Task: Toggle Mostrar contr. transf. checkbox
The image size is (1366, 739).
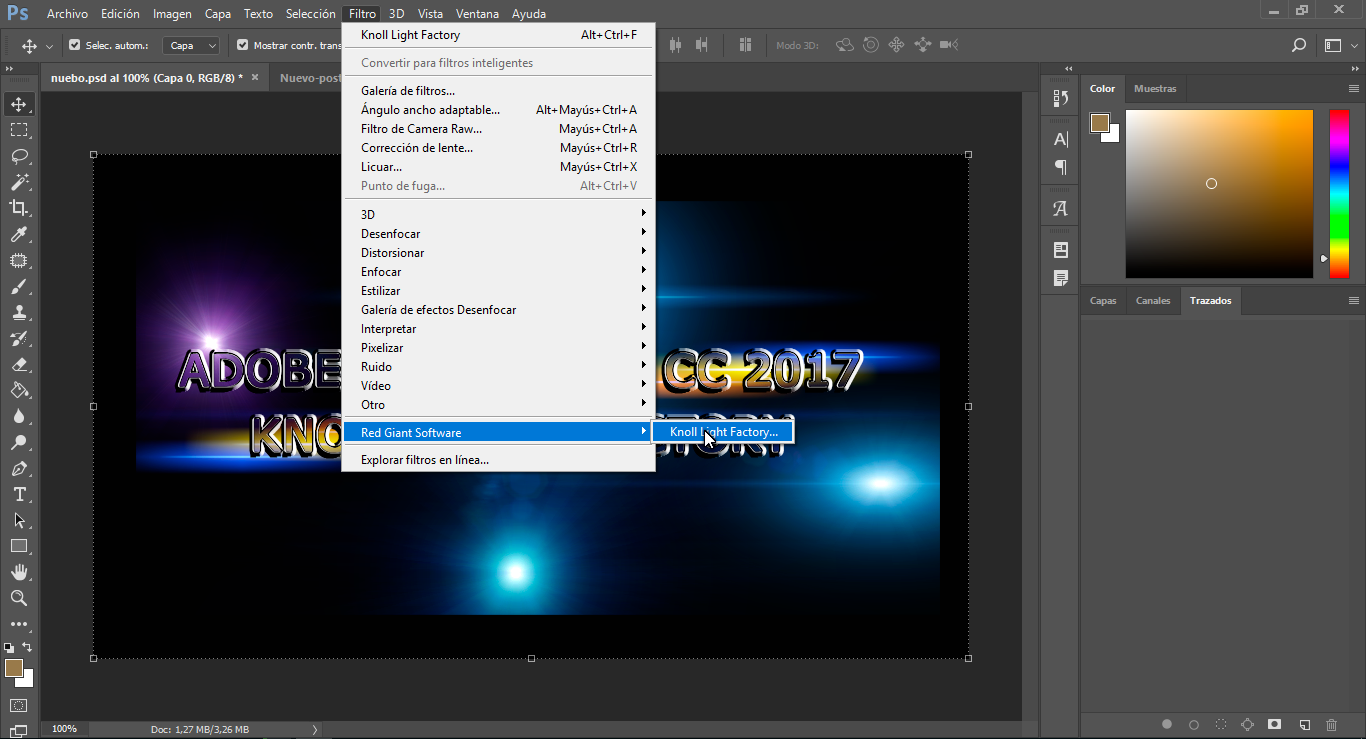Action: 242,45
